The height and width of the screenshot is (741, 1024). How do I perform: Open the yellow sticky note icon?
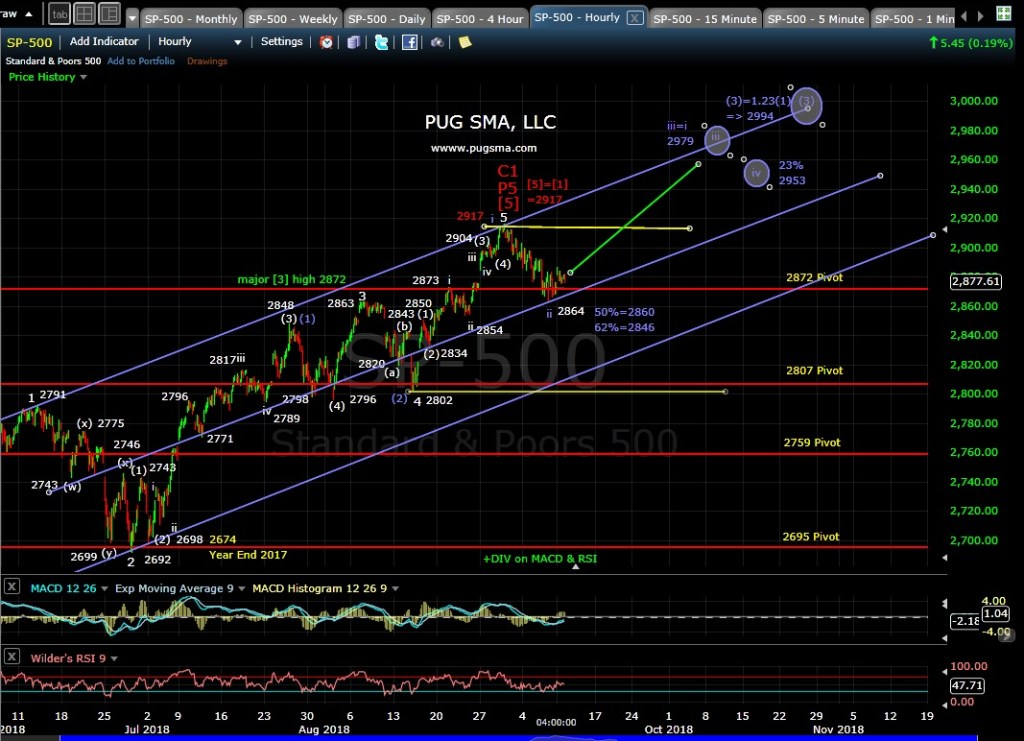click(465, 42)
